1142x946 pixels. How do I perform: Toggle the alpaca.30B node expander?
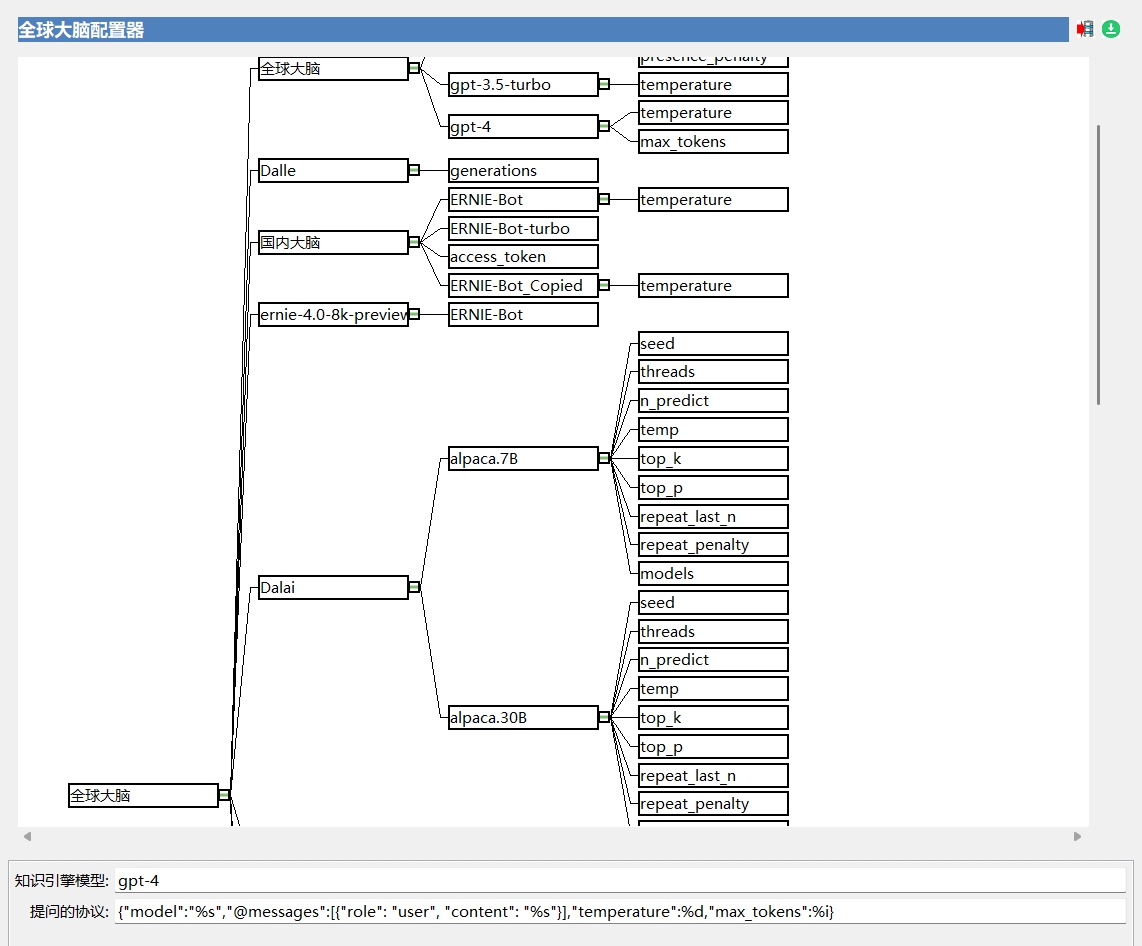click(x=604, y=717)
